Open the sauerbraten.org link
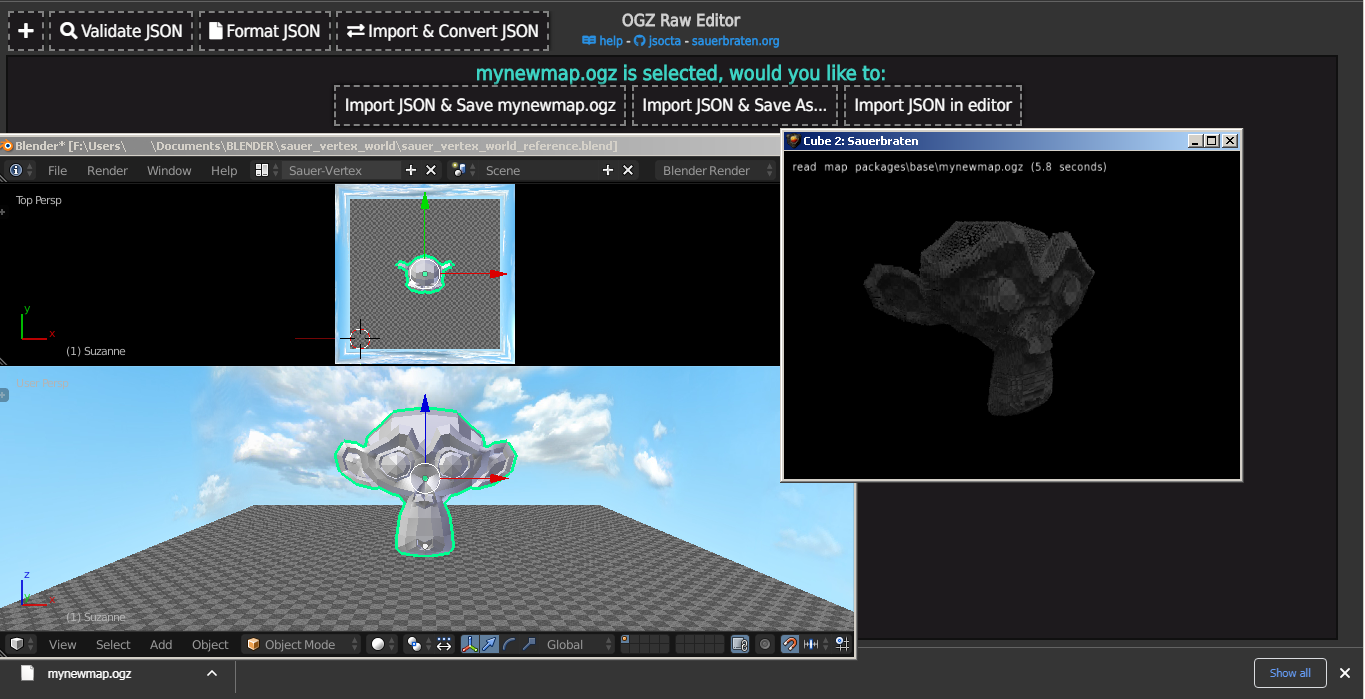Viewport: 1365px width, 699px height. [735, 41]
